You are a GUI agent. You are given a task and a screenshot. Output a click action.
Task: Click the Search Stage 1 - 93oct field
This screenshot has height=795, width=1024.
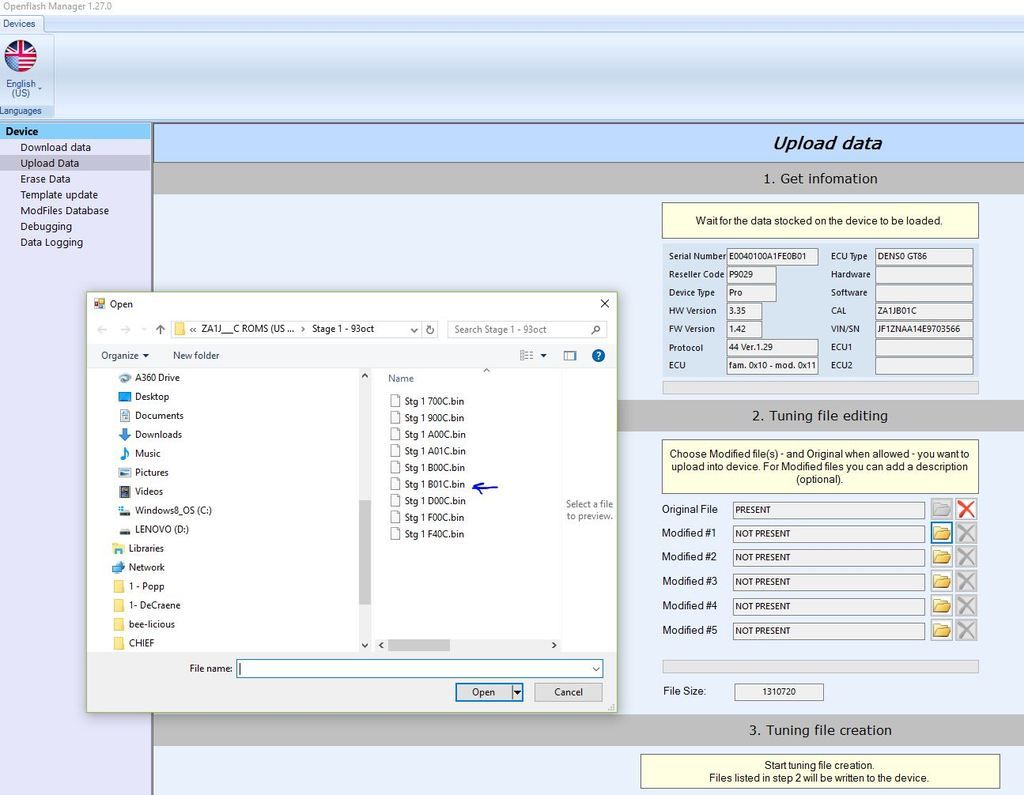coord(518,329)
